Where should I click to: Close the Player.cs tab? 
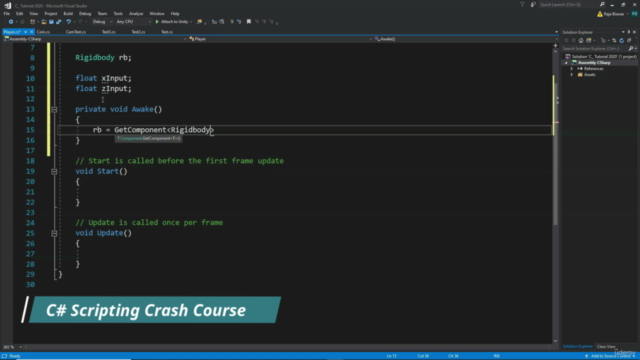[x=31, y=32]
